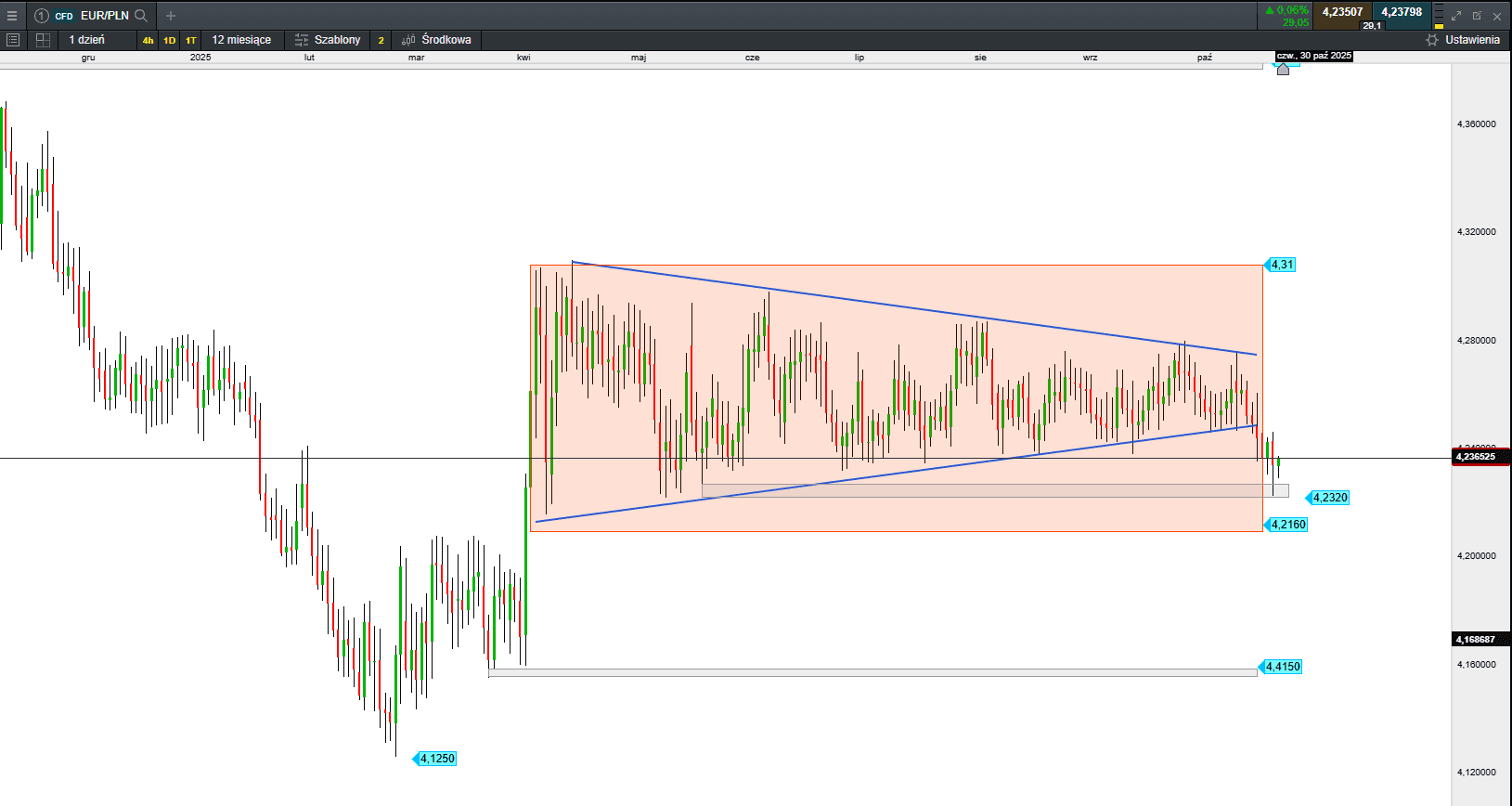Viewport: 1512px width, 806px height.
Task: Click the buy price 4,23798 button
Action: click(1402, 13)
